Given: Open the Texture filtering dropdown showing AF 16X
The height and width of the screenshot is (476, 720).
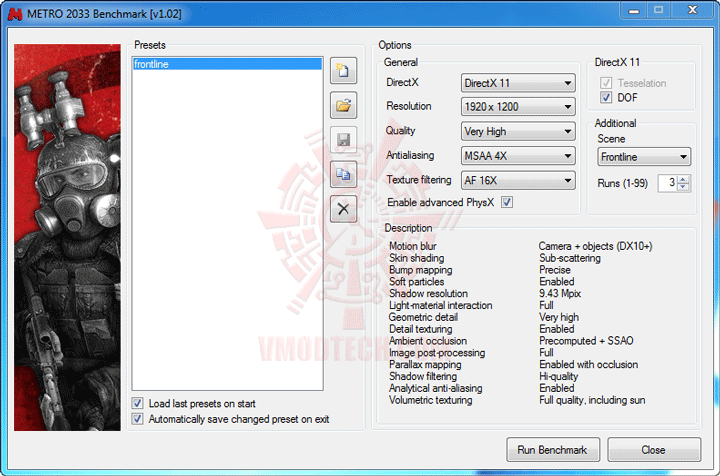Looking at the screenshot, I should click(518, 180).
